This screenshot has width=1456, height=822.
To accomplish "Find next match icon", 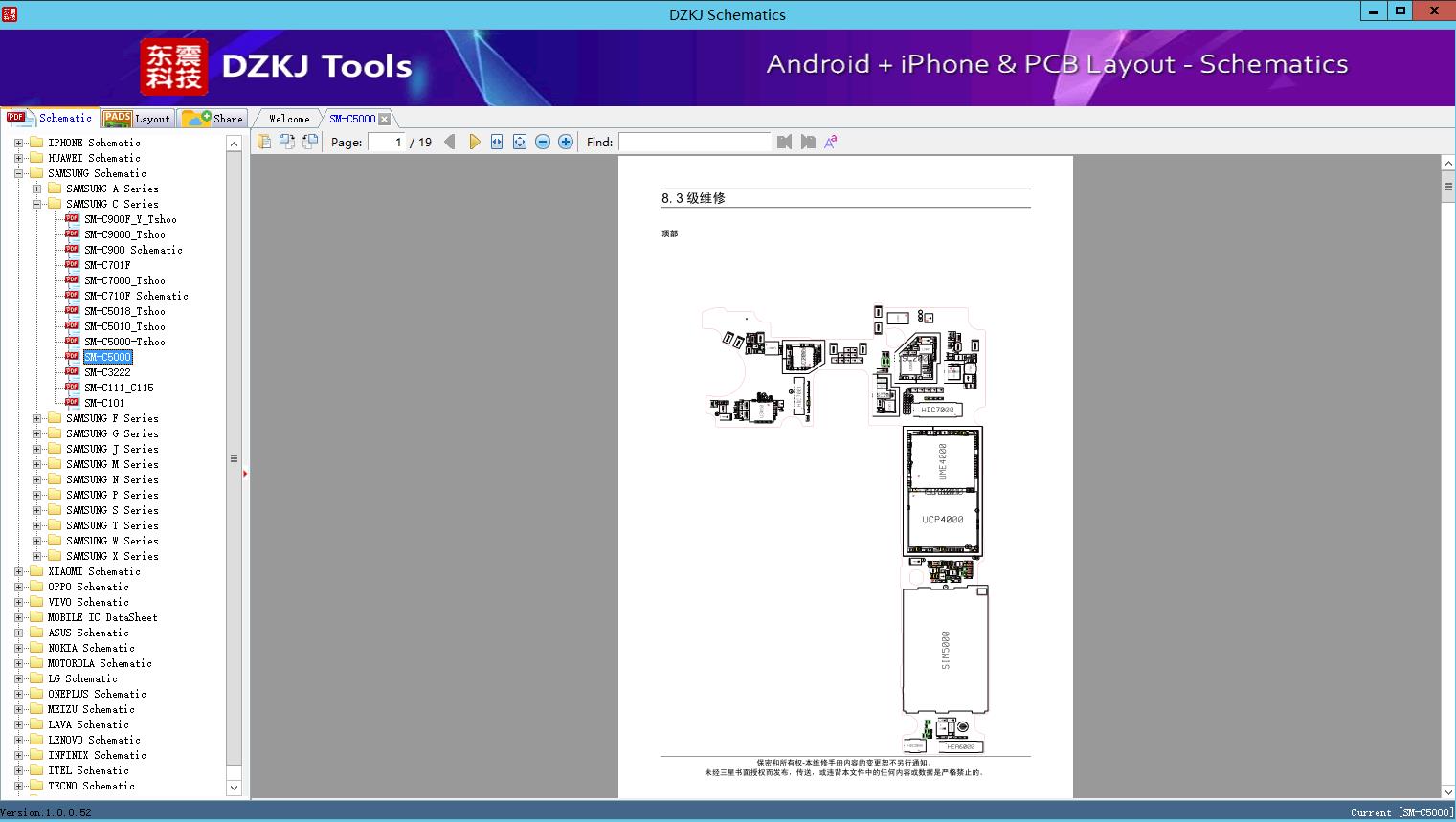I will click(808, 142).
